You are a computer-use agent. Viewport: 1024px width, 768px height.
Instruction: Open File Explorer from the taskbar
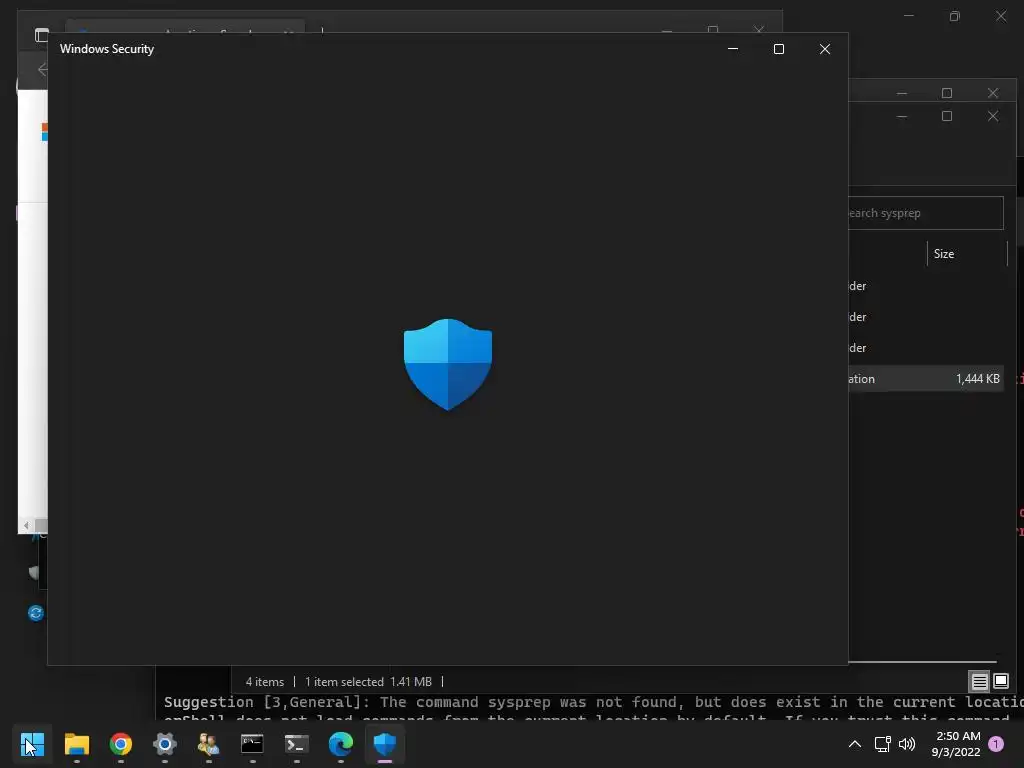pos(76,744)
